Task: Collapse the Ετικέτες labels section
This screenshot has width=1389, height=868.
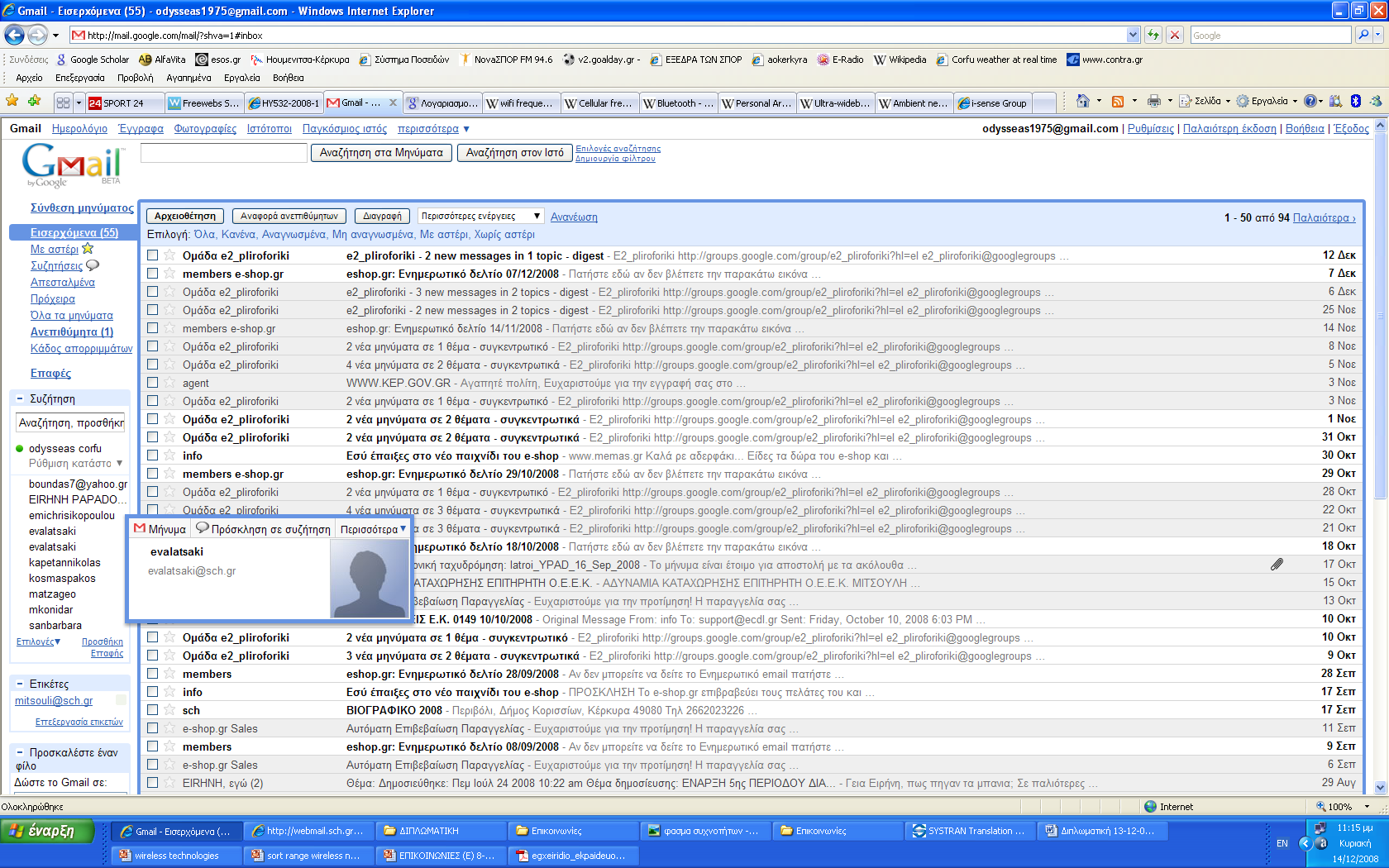Action: pyautogui.click(x=20, y=684)
